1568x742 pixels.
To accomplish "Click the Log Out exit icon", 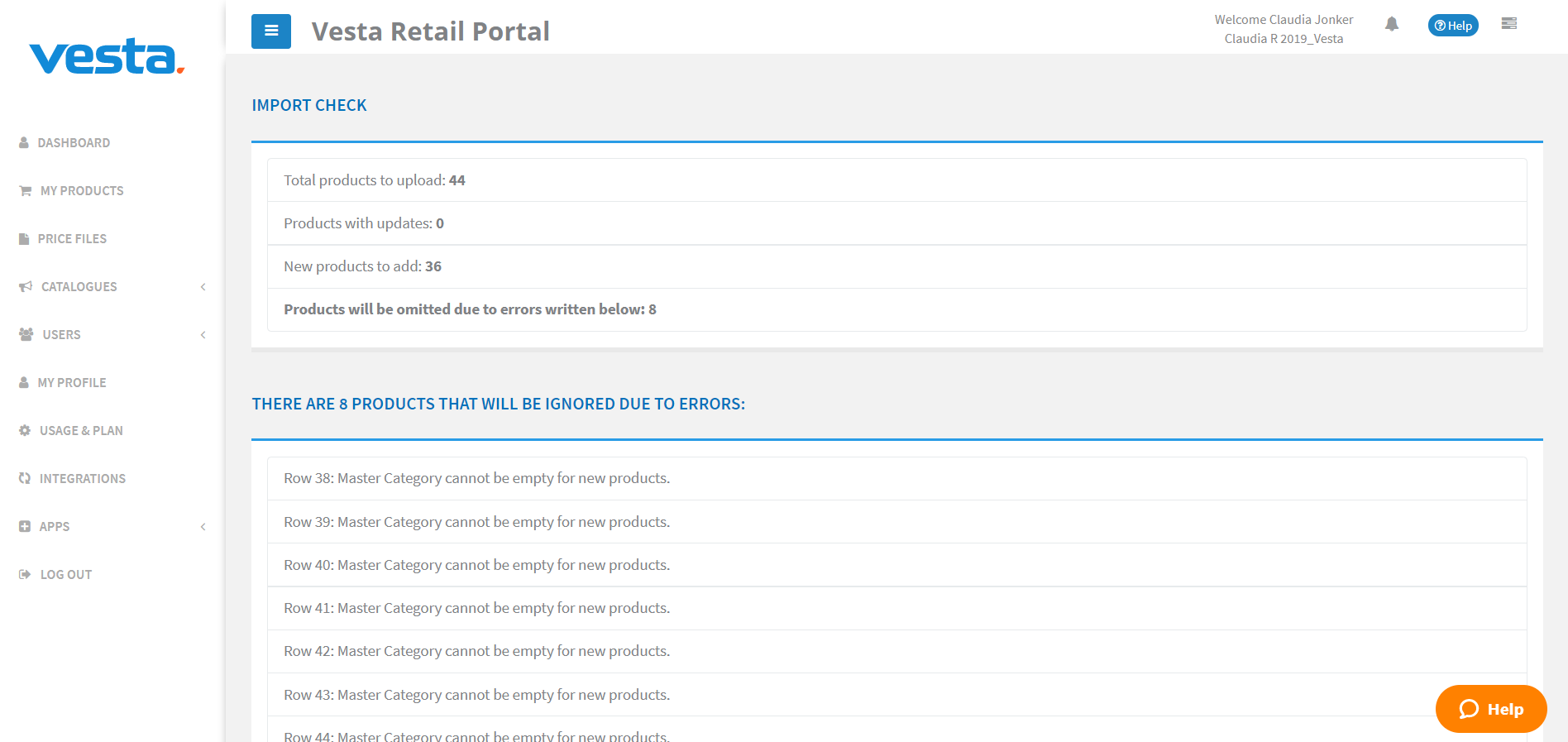I will tap(25, 575).
